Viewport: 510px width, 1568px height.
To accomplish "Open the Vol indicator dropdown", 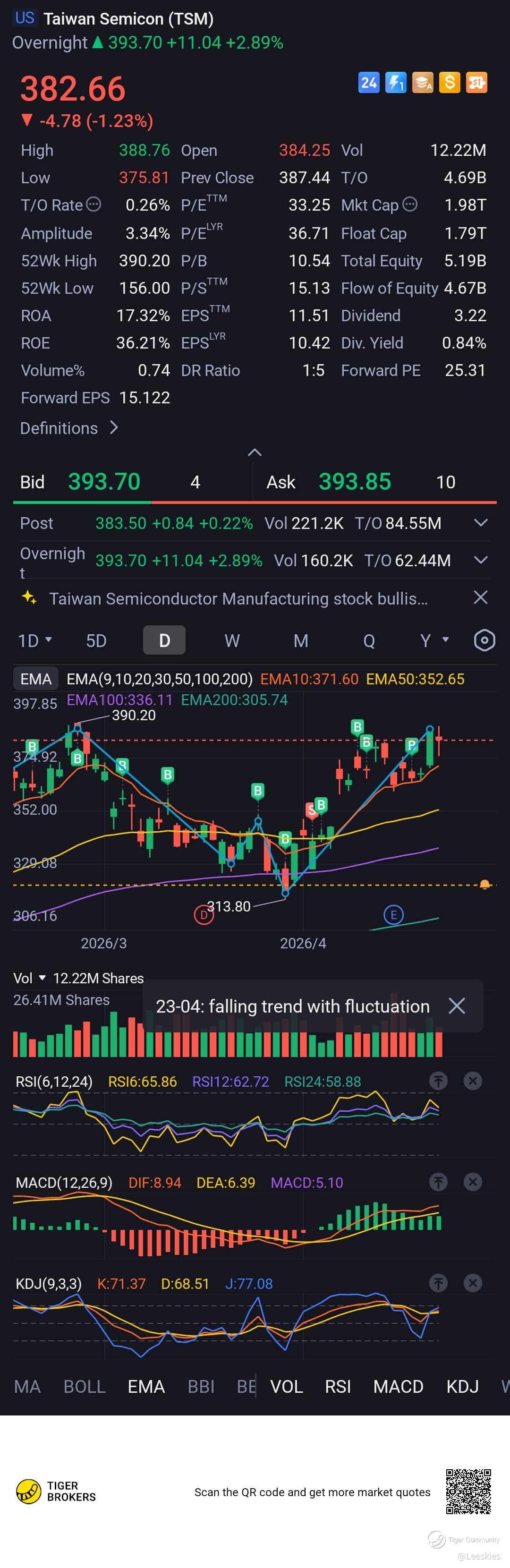I will [x=29, y=978].
